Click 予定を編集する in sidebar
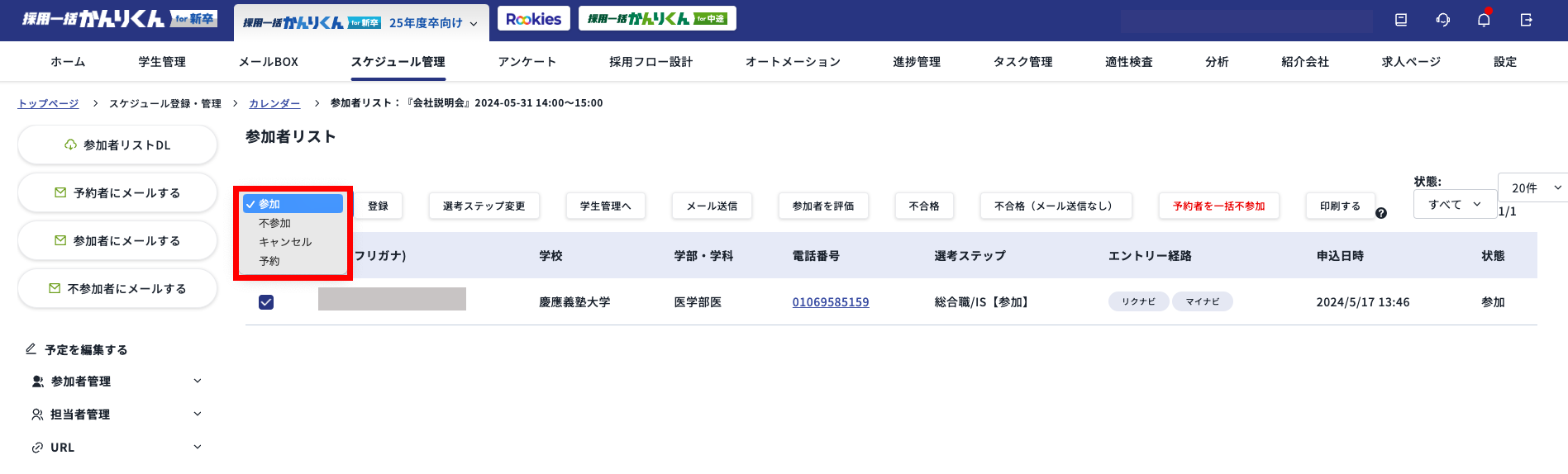Screen dimensions: 1568x474 [x=86, y=349]
